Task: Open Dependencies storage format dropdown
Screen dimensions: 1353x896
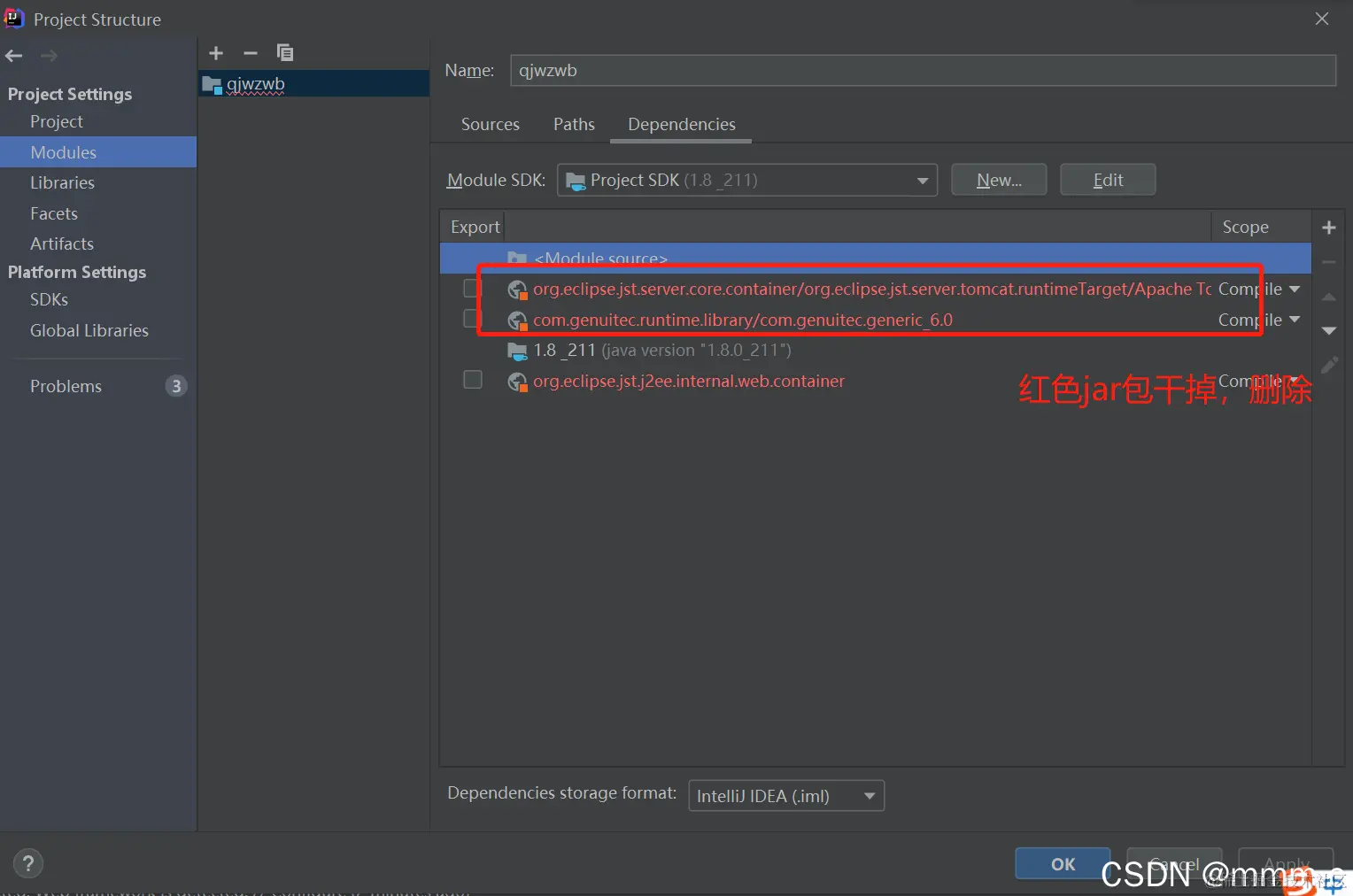Action: pos(786,796)
